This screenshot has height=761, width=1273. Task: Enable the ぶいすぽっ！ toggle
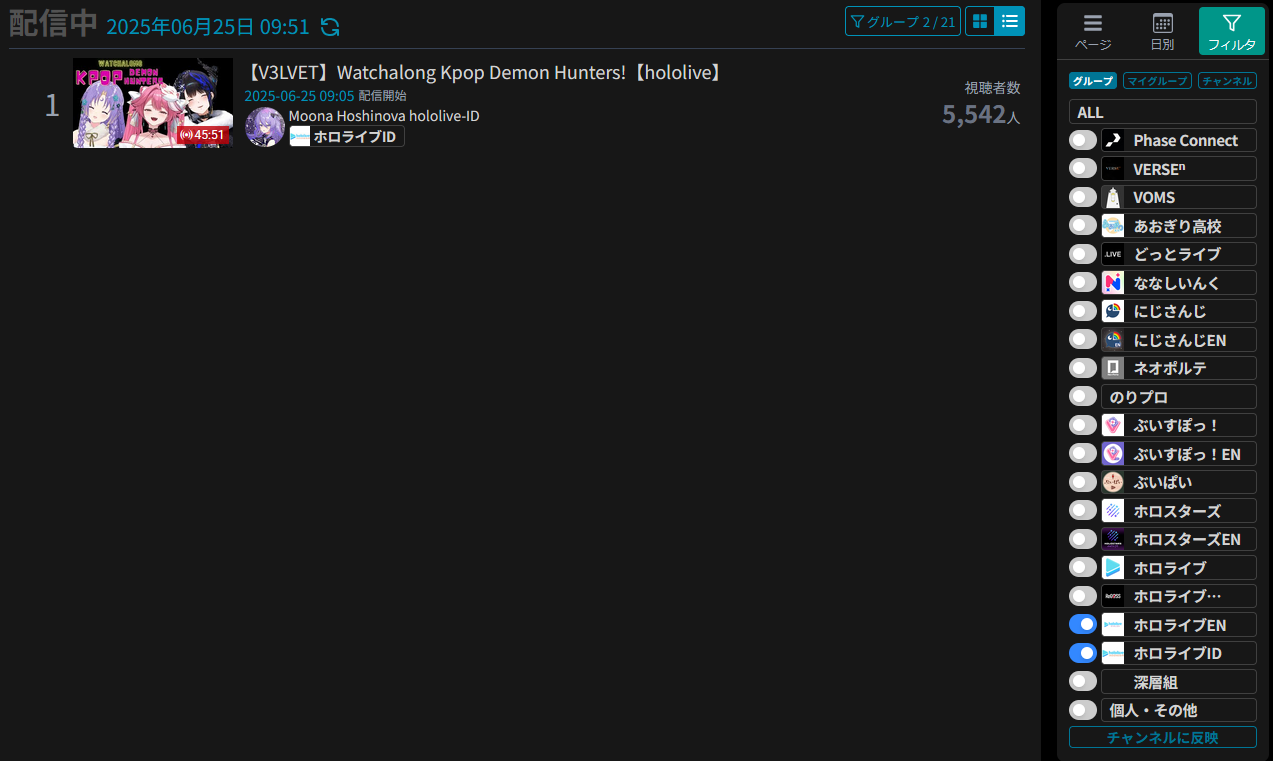[x=1083, y=425]
